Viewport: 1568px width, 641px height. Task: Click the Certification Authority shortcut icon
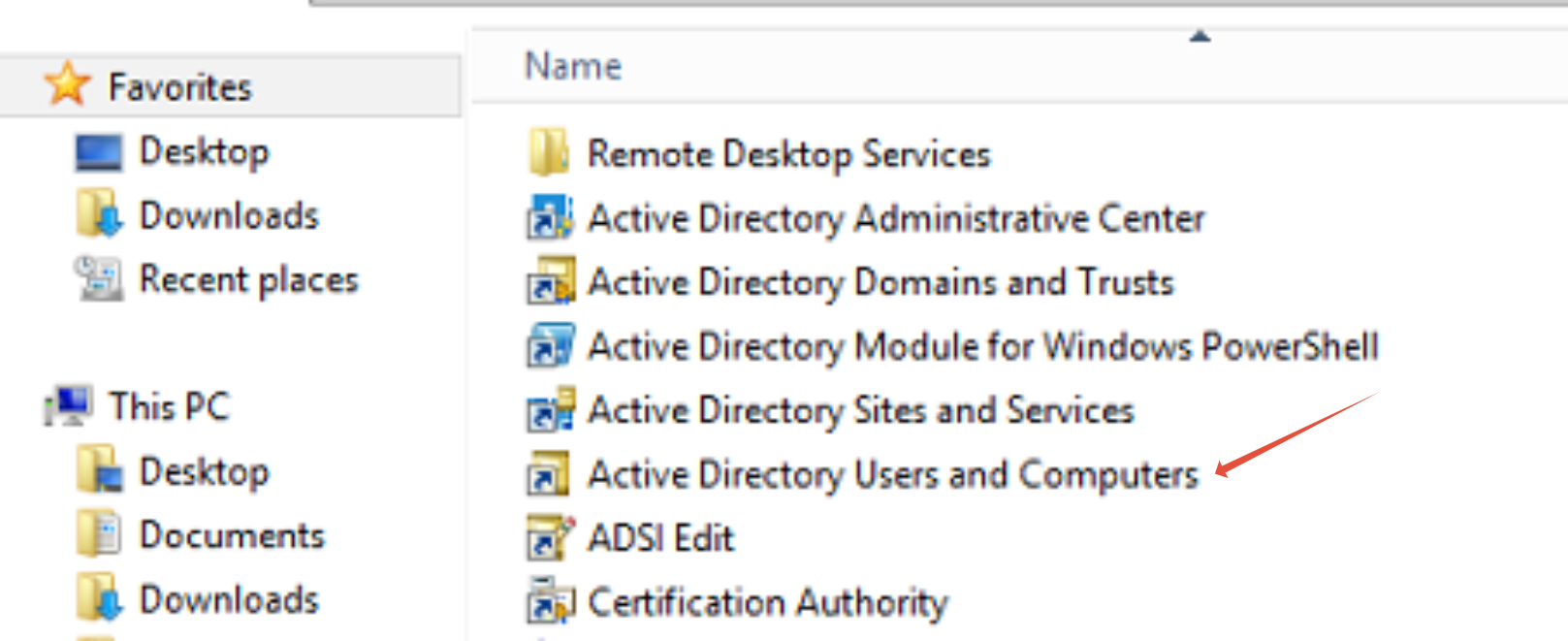[550, 601]
